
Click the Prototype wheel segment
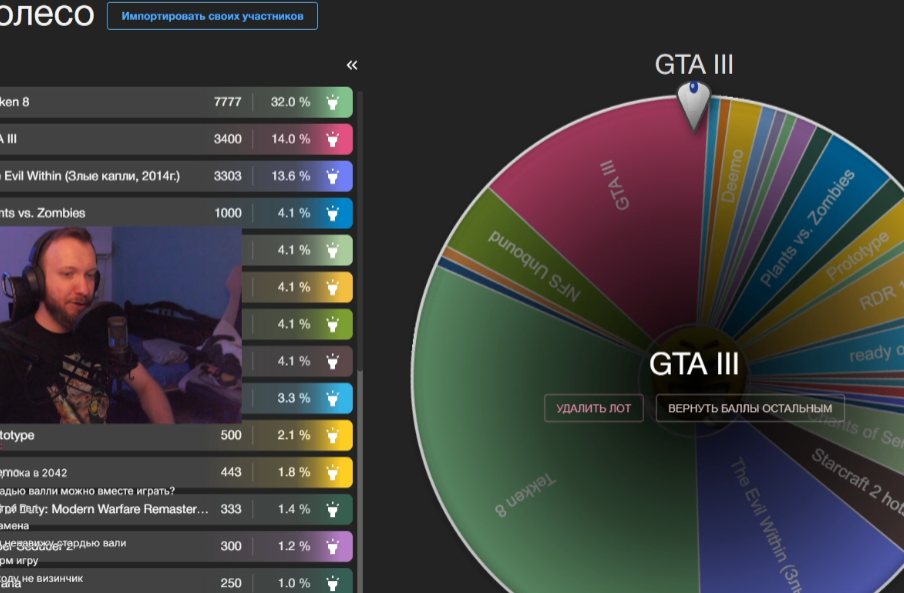tap(857, 256)
